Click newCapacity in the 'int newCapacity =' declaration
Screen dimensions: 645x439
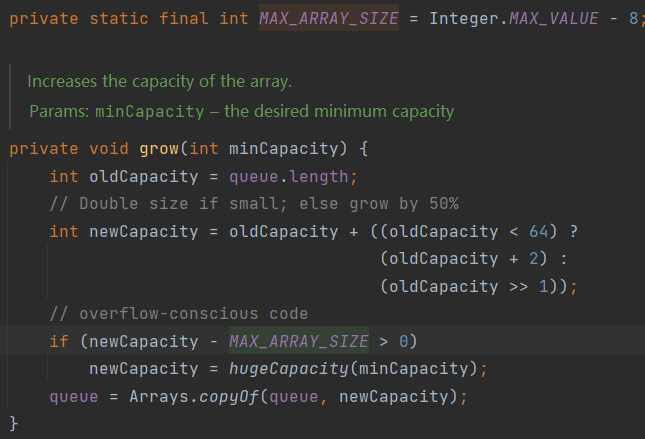point(144,231)
